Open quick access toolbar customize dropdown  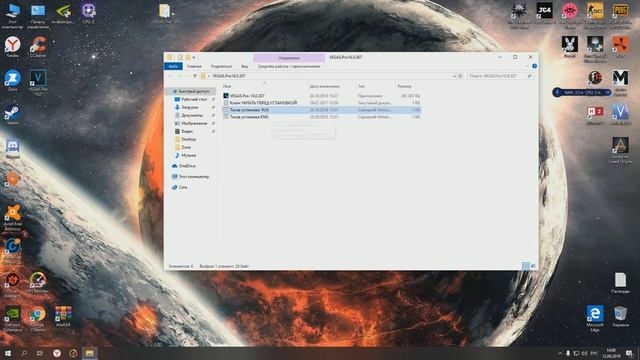(194, 58)
